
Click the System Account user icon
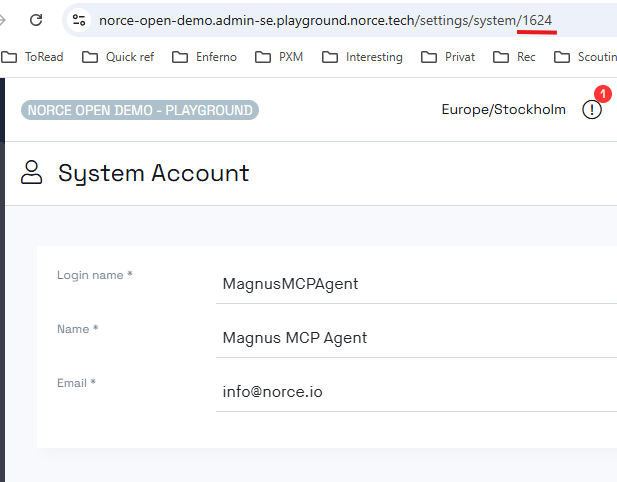[x=31, y=172]
